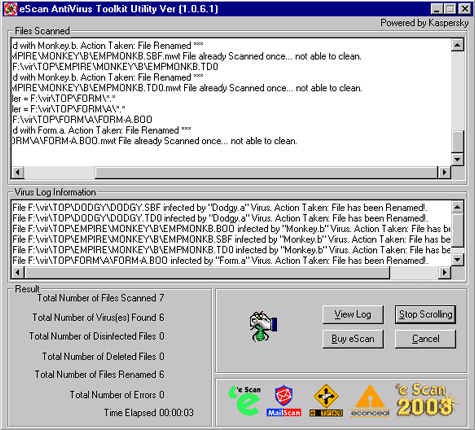This screenshot has height=430, width=475.
Task: Click the Virus Log horizontal scrollbar thumb
Action: (x=206, y=272)
